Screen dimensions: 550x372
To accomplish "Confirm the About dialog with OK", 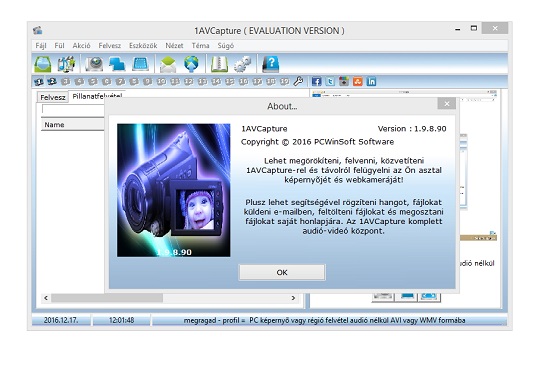I will pyautogui.click(x=282, y=272).
